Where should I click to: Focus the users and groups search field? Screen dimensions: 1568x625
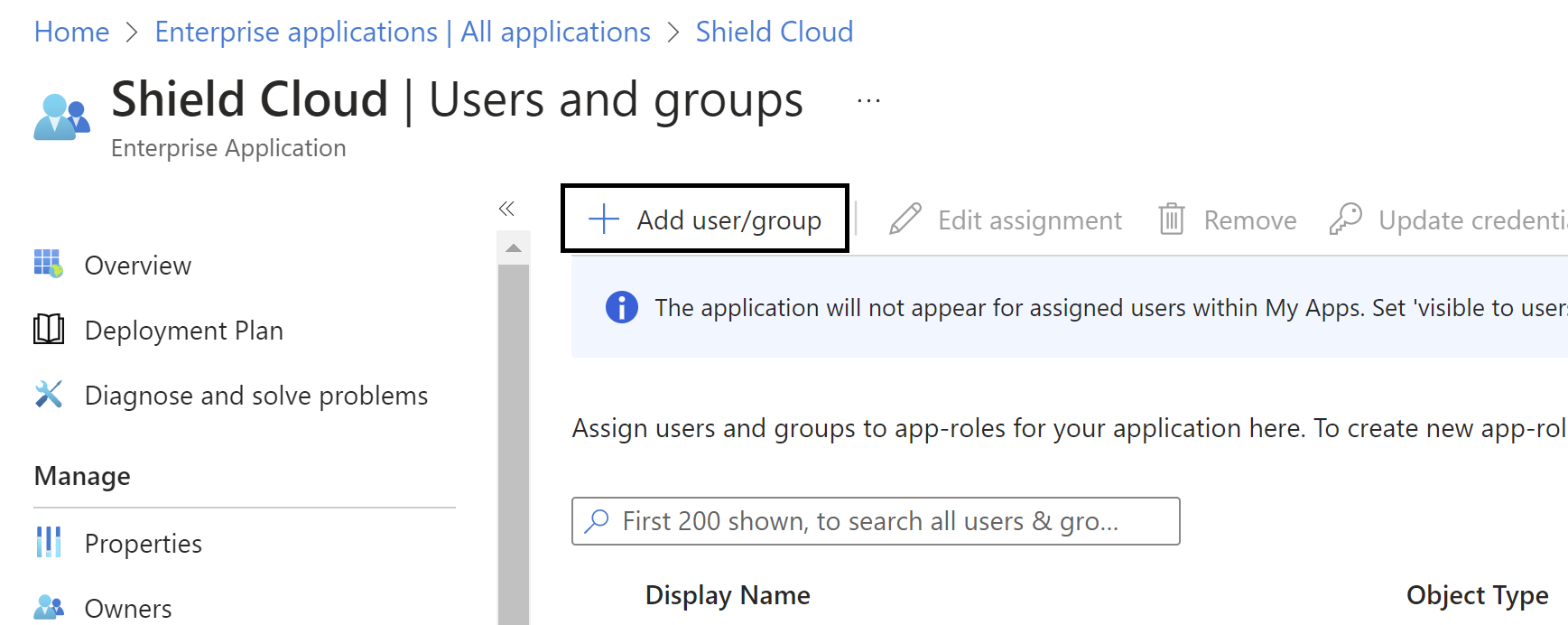pyautogui.click(x=876, y=521)
